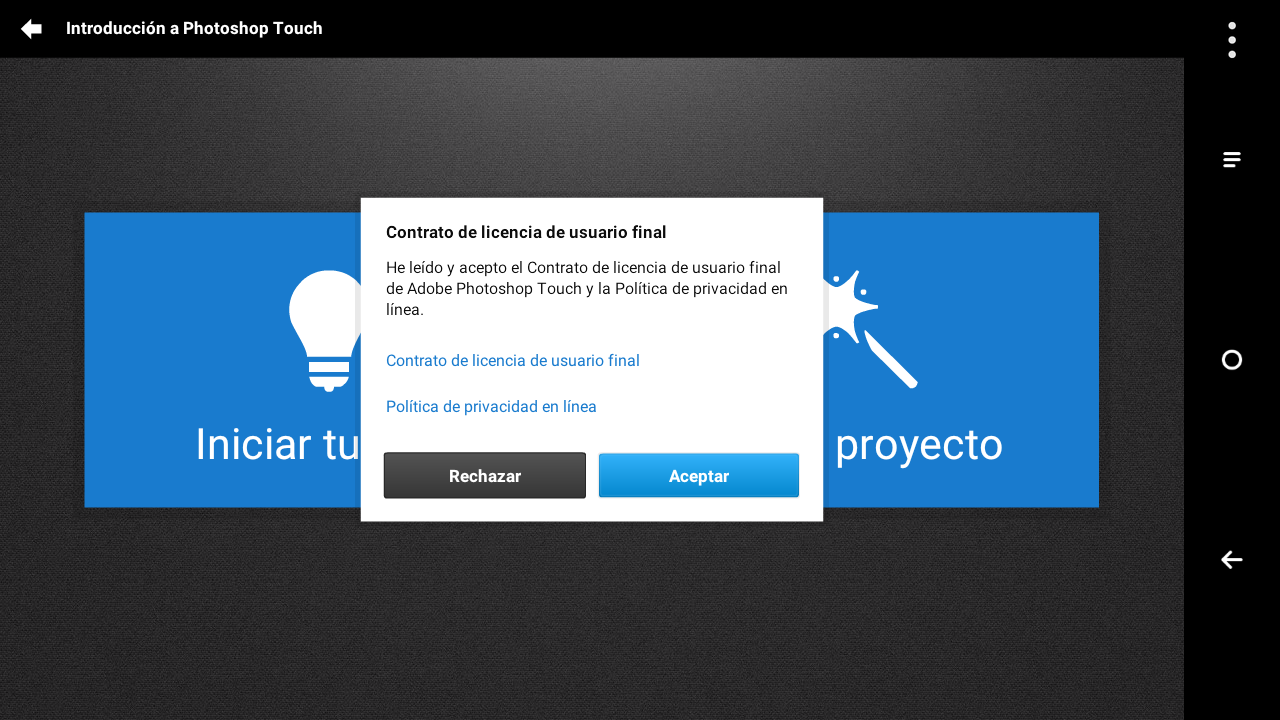This screenshot has width=1280, height=720.
Task: Click the lightbulb tutorial icon
Action: click(x=326, y=330)
